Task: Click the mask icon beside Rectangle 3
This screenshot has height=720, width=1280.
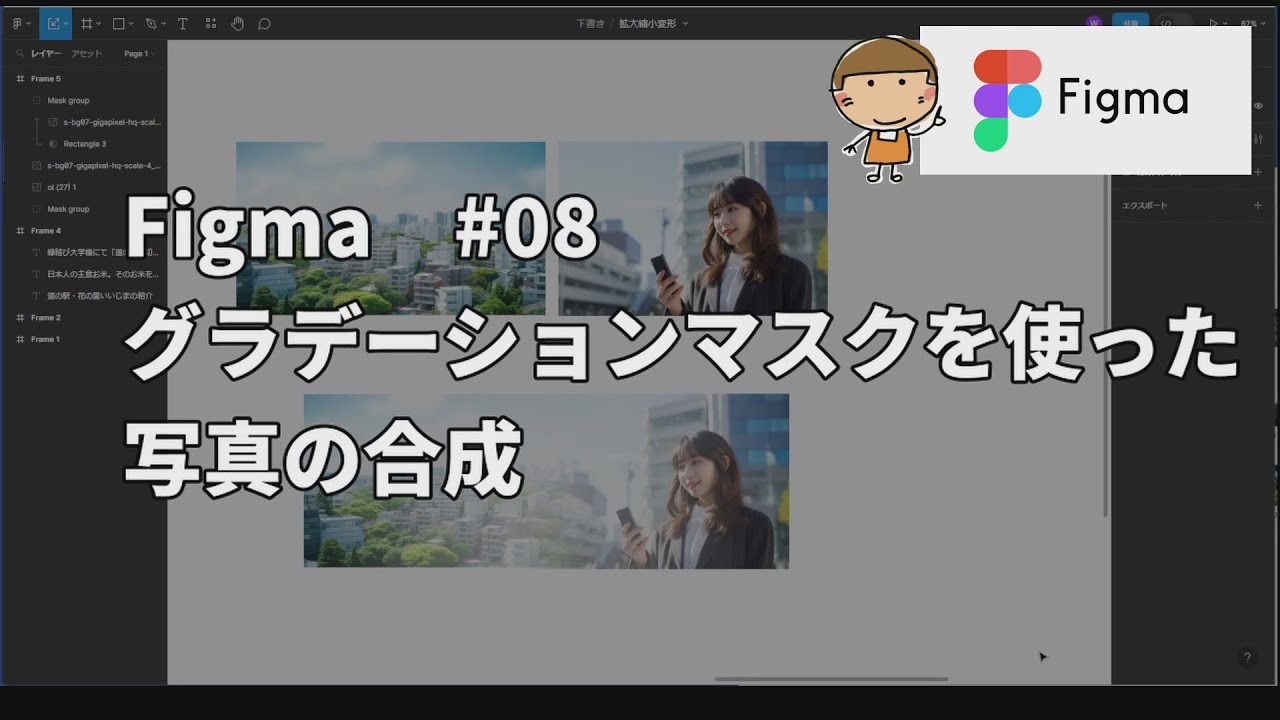Action: pyautogui.click(x=53, y=144)
